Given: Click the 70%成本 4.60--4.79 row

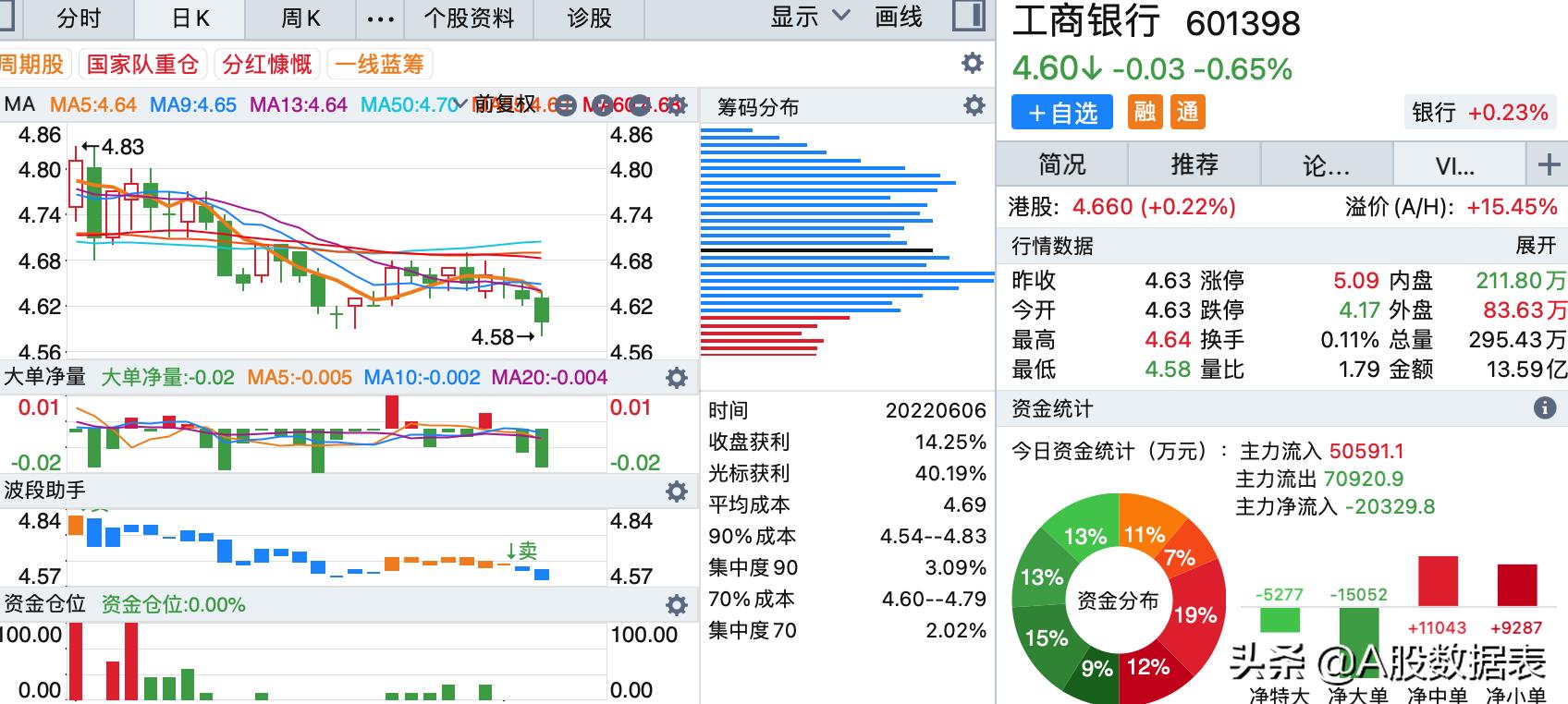Looking at the screenshot, I should [847, 599].
